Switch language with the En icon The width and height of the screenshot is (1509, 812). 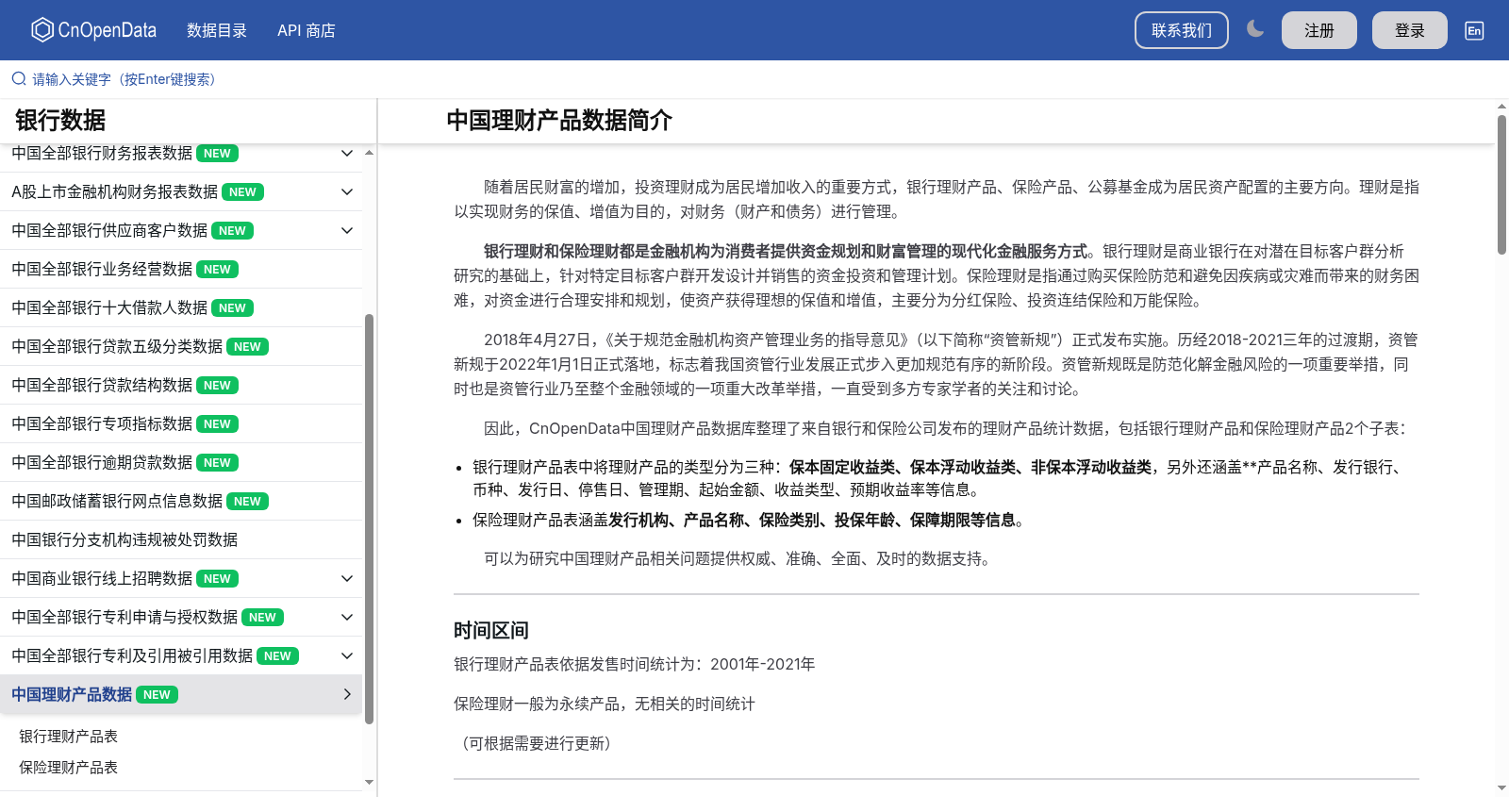pyautogui.click(x=1474, y=30)
